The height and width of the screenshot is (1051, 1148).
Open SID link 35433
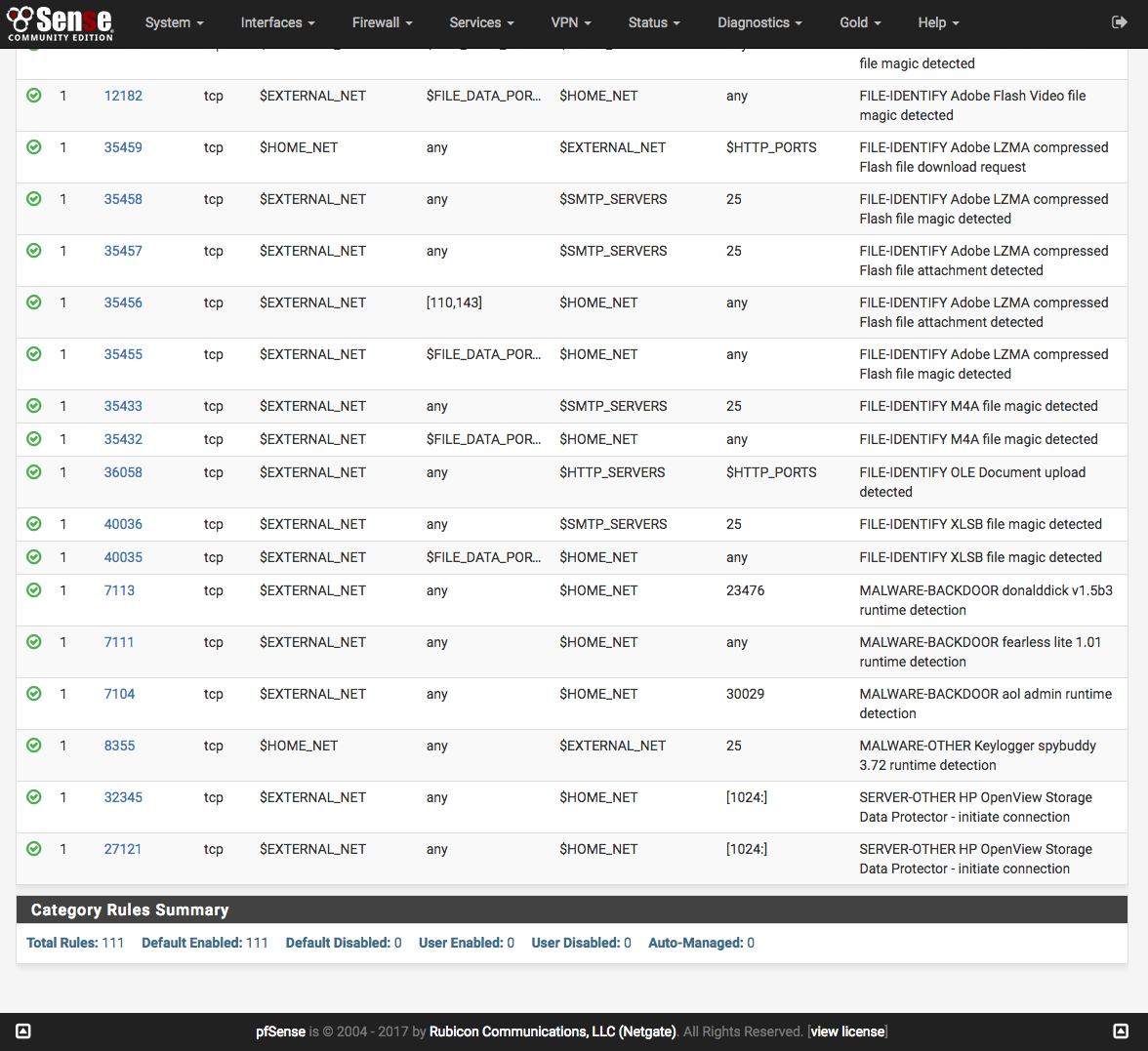[x=123, y=406]
